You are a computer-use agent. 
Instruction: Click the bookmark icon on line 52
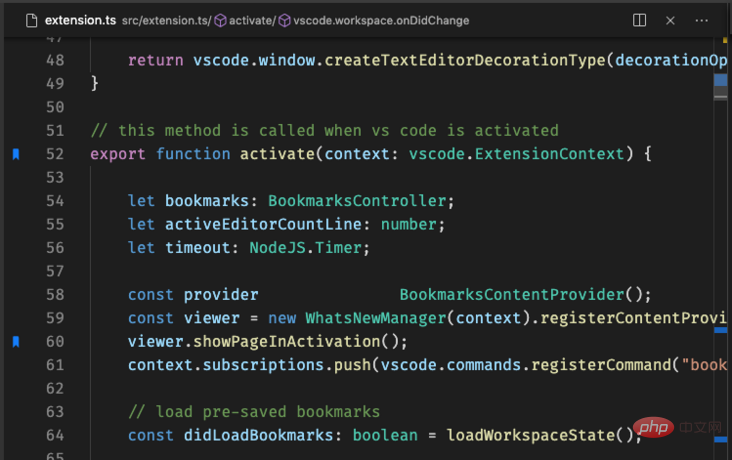16,154
